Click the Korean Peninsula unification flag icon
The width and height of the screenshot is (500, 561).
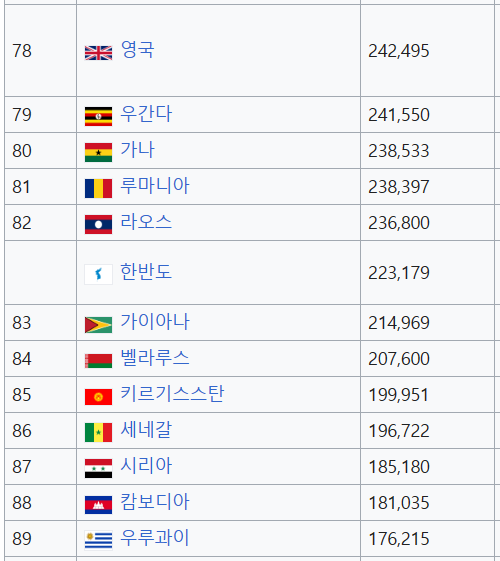pyautogui.click(x=98, y=274)
